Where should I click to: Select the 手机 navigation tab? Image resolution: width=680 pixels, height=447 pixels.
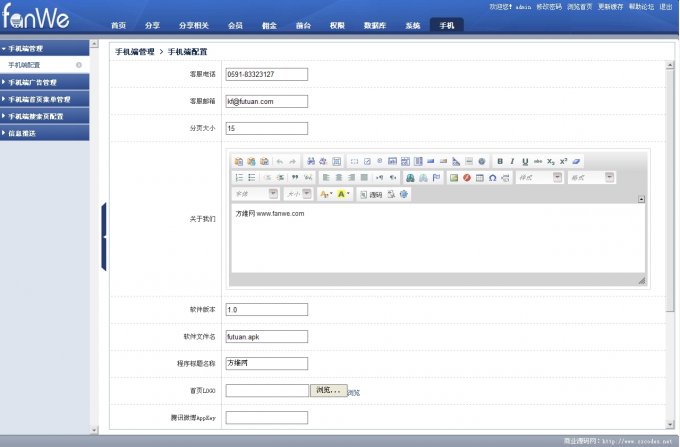coord(447,25)
